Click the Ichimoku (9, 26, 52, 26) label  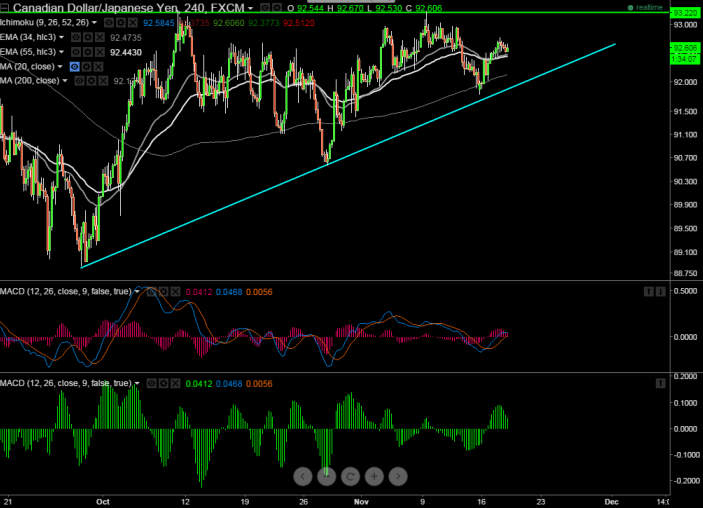click(x=44, y=22)
